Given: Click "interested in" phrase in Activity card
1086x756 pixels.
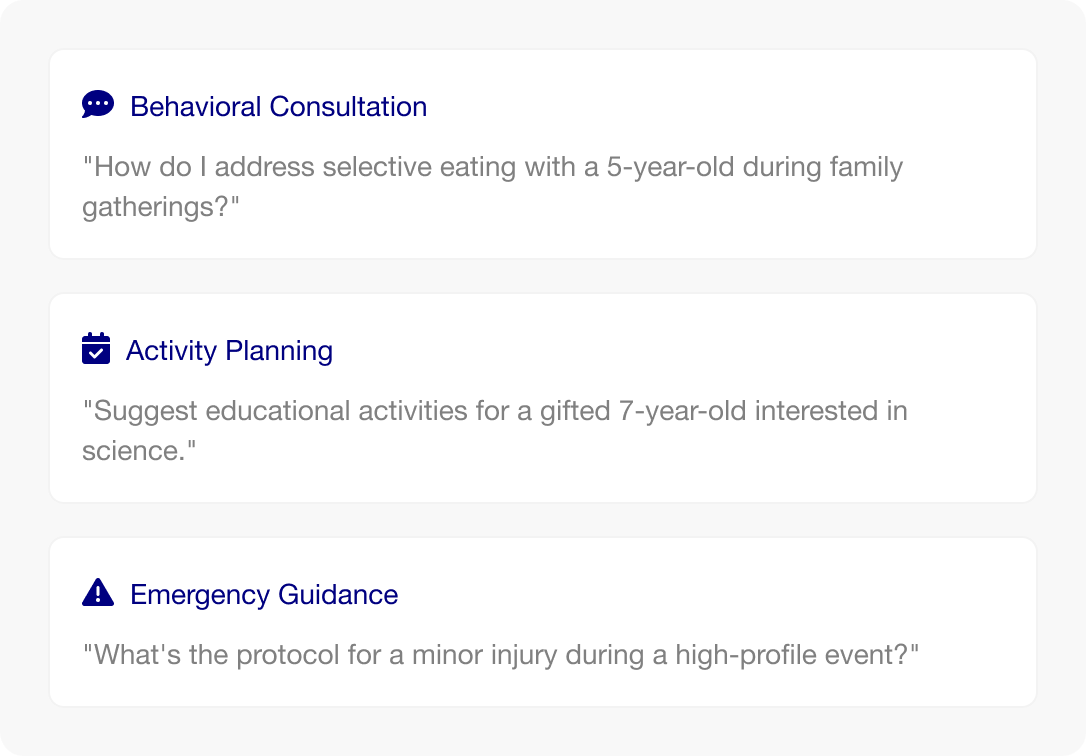Looking at the screenshot, I should (x=831, y=411).
